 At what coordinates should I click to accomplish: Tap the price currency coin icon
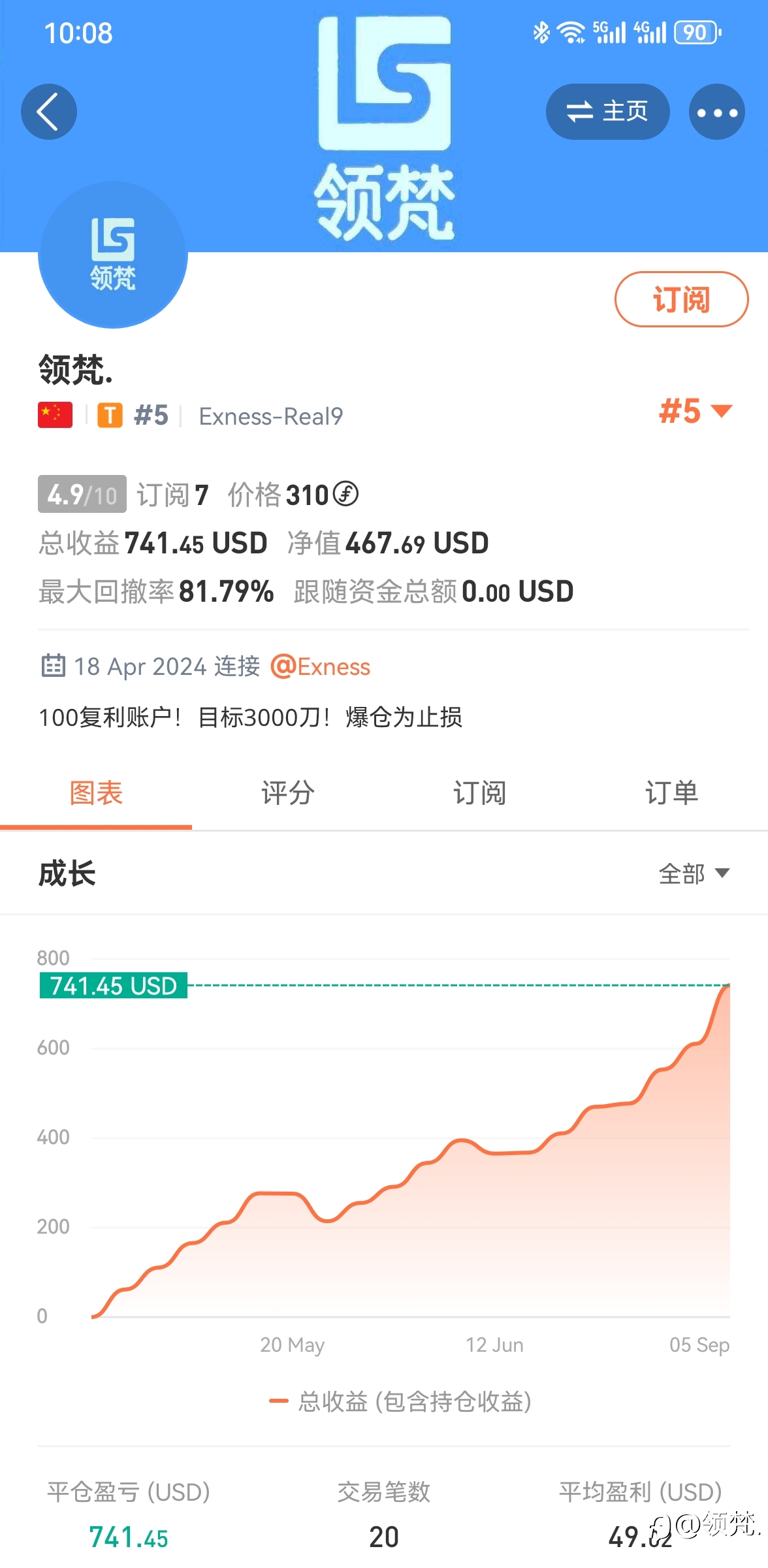coord(345,494)
